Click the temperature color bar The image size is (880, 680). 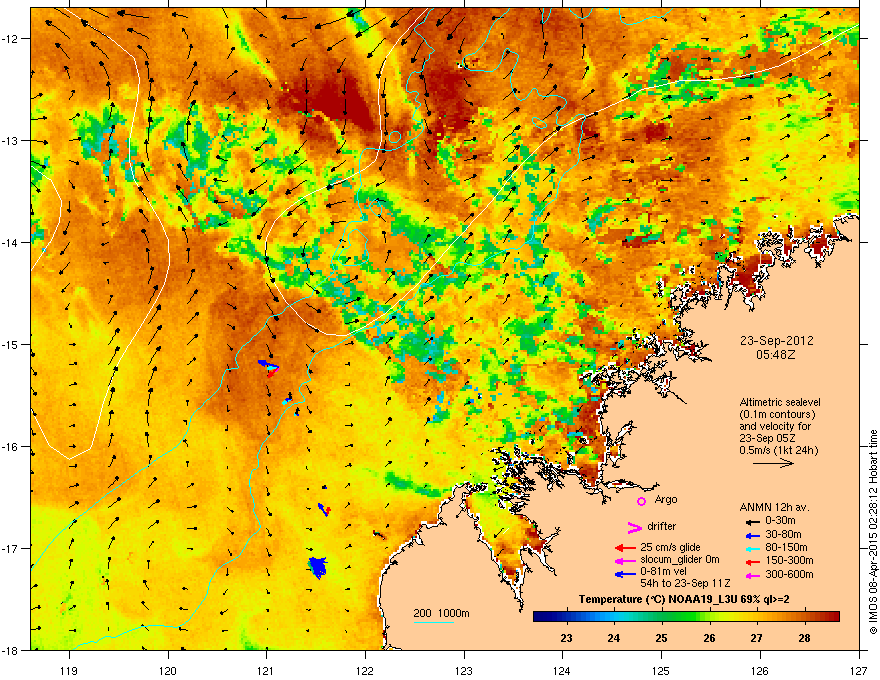(x=686, y=617)
